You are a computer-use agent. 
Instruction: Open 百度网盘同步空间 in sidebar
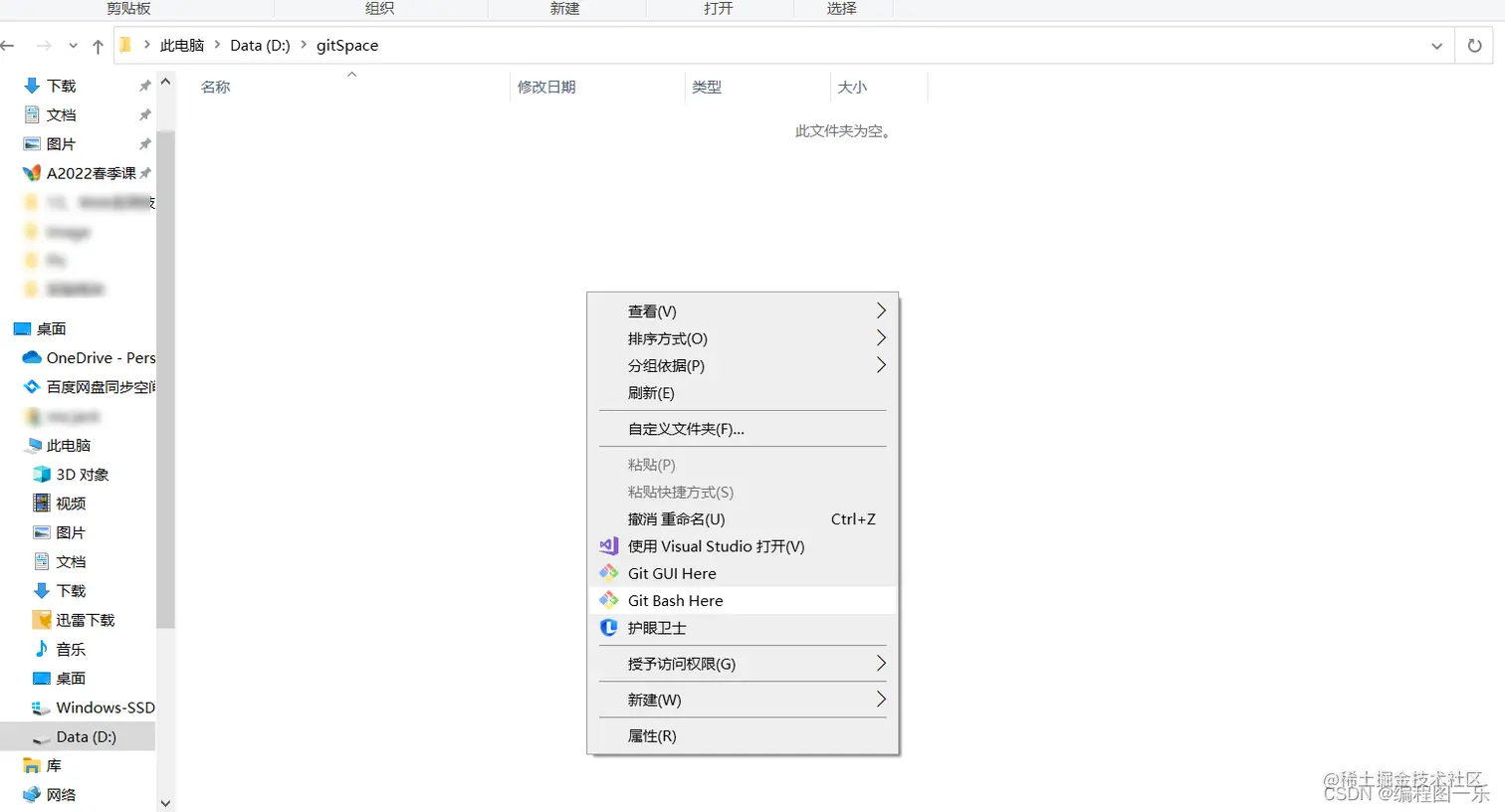point(89,387)
